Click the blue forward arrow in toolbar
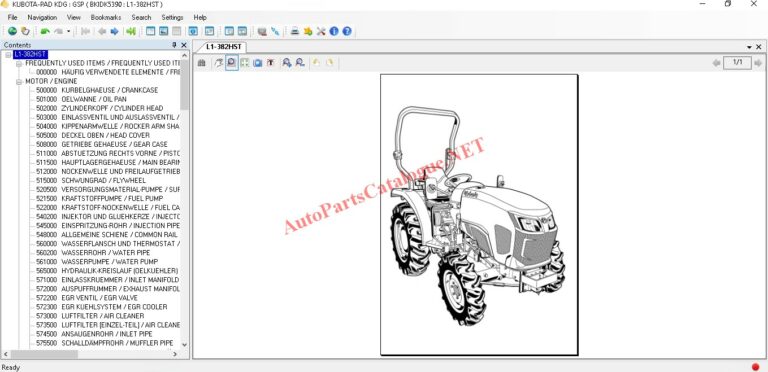Screen dimensions: 768x372 click(114, 31)
